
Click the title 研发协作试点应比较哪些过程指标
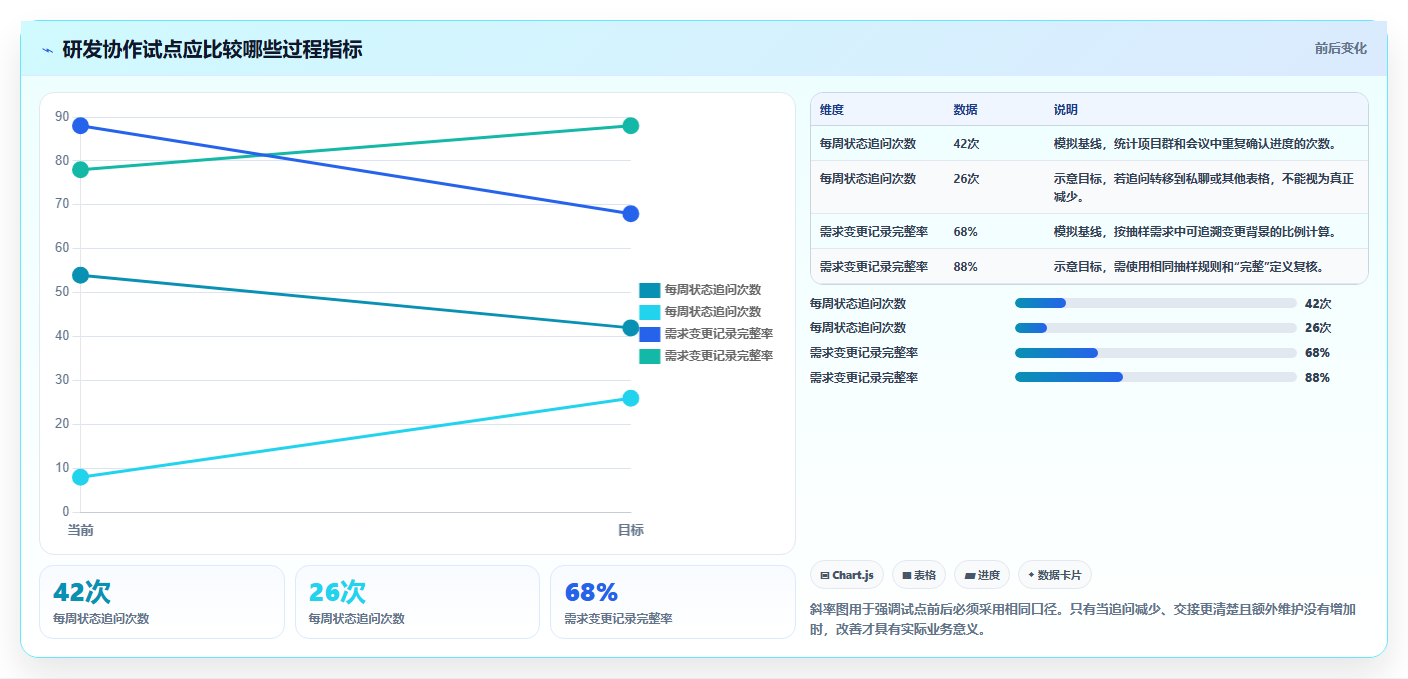[x=212, y=50]
